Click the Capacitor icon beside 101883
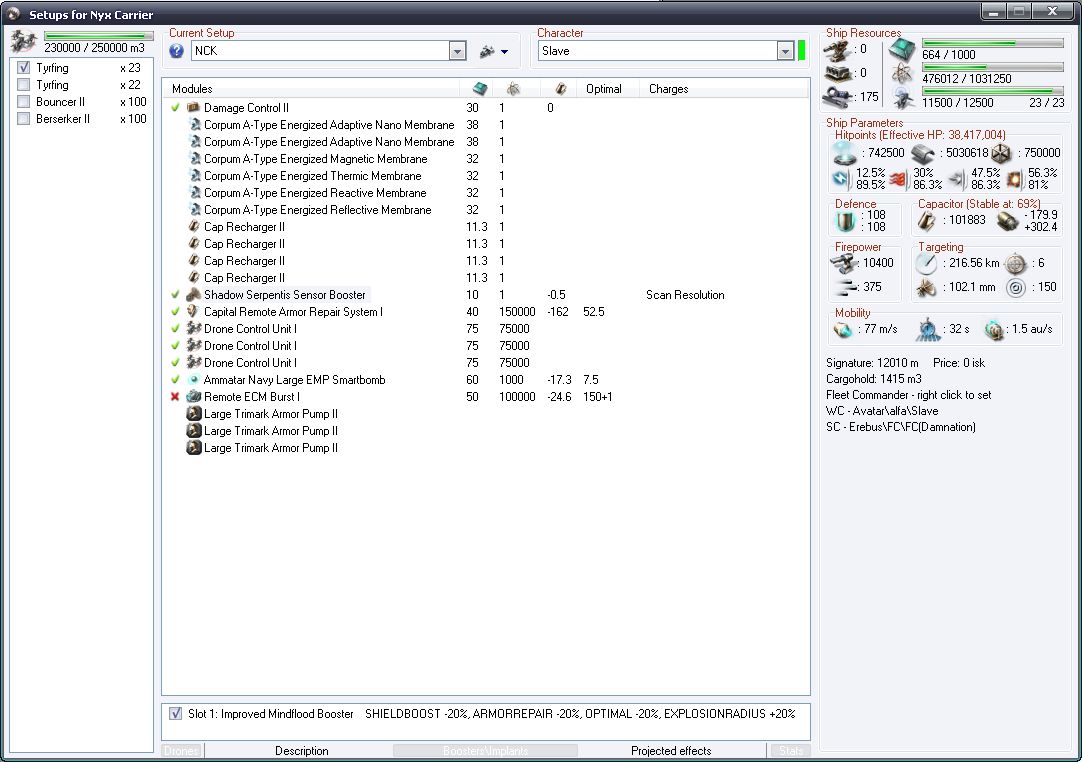Screen dimensions: 1082x762 [x=926, y=221]
